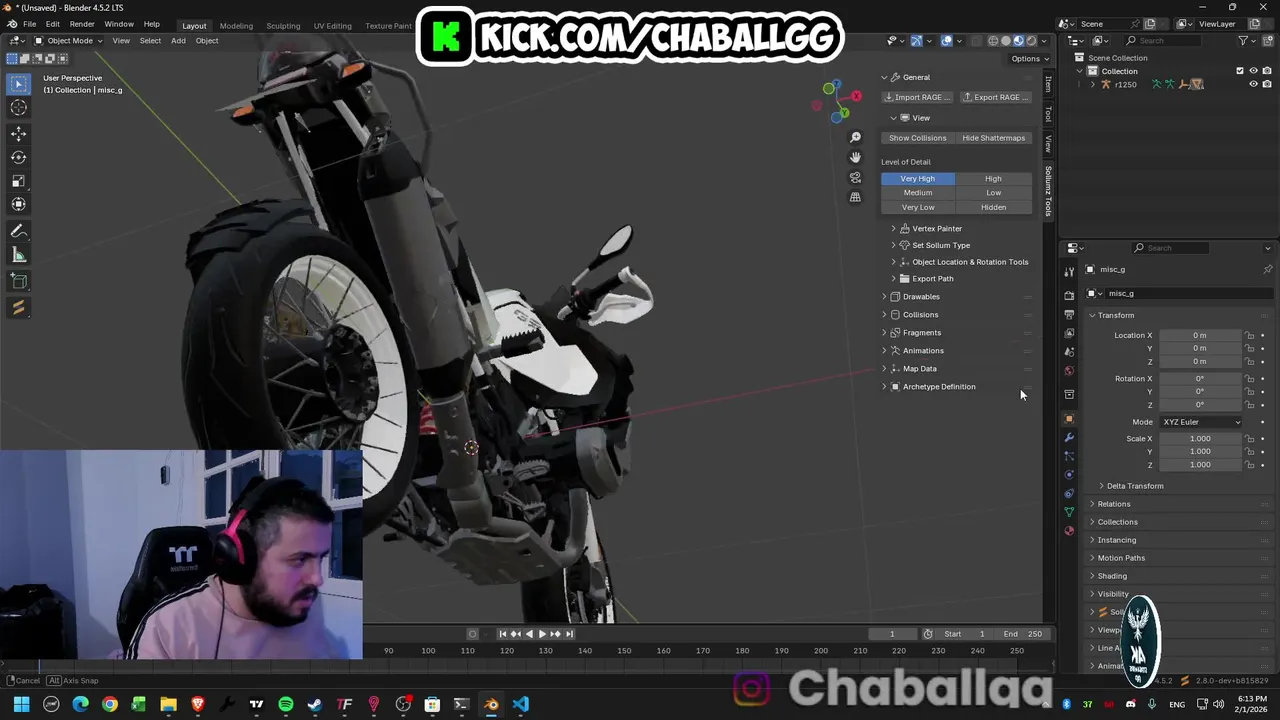Open the Render menu
Screen dimensions: 1280x720
[x=82, y=24]
